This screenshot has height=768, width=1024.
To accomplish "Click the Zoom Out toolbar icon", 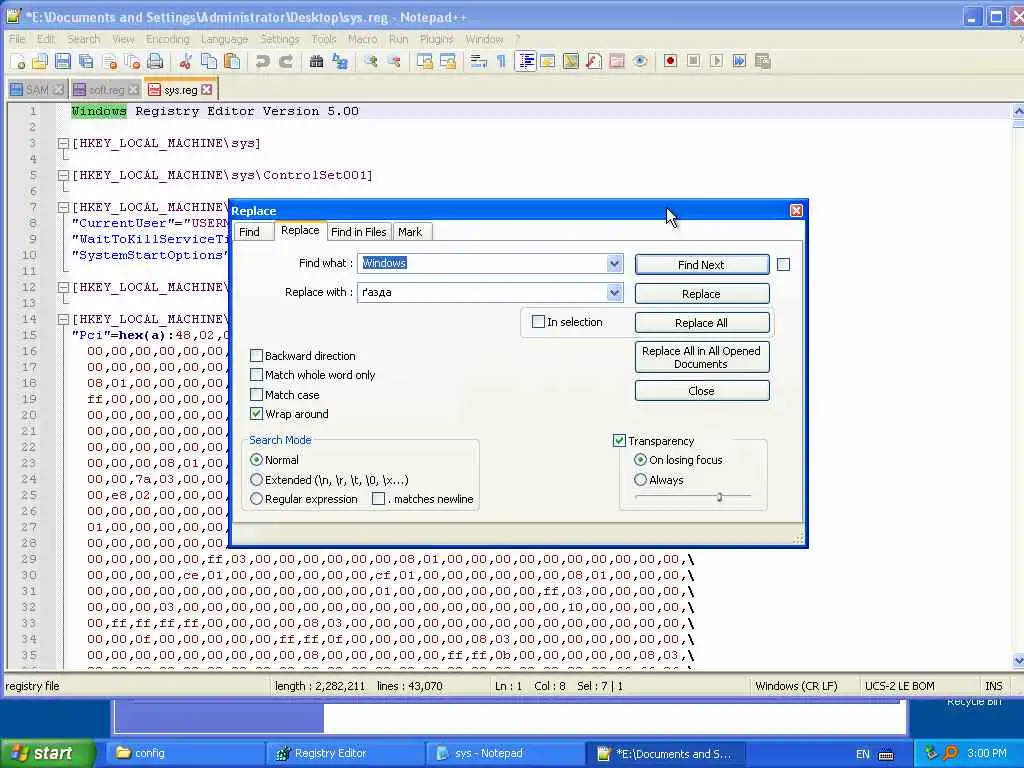I will [x=394, y=61].
